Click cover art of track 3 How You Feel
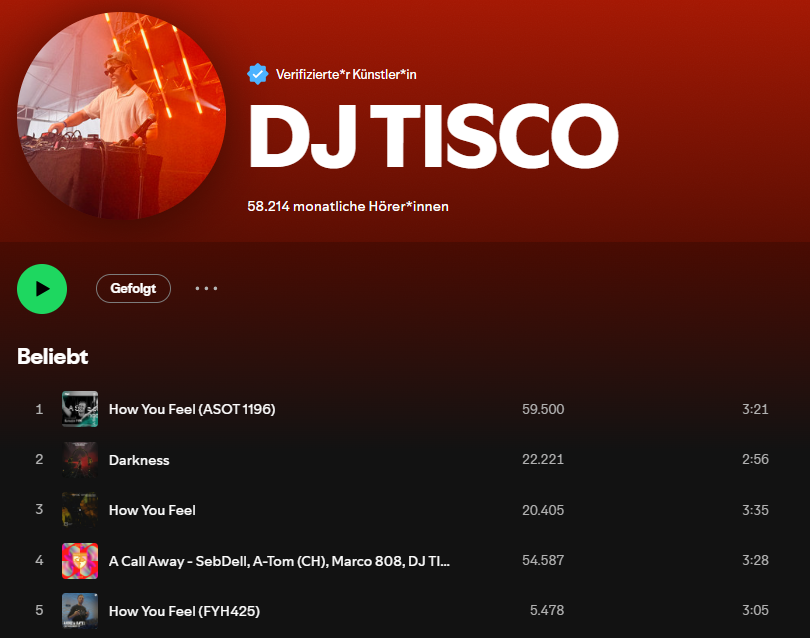 point(80,510)
